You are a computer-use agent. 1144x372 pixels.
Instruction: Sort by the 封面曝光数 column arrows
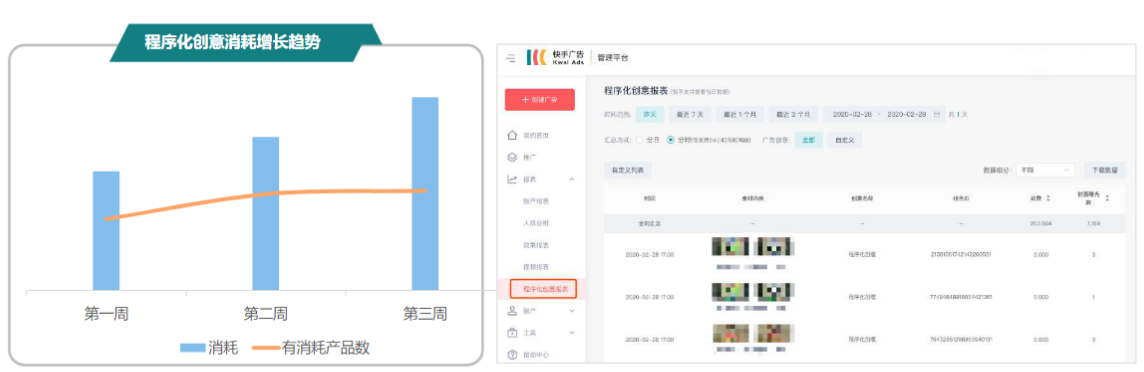pos(1107,198)
